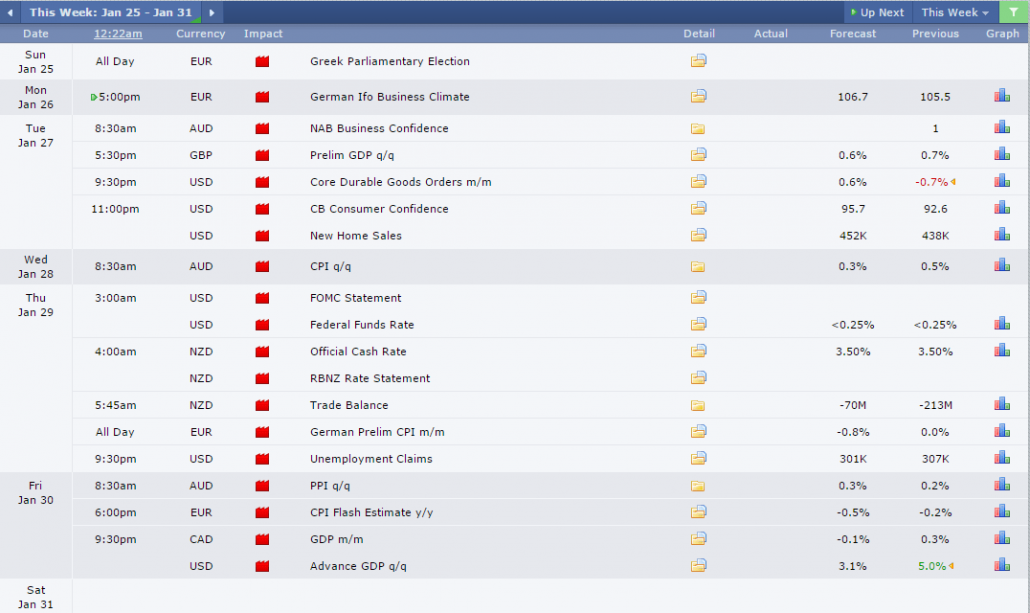Open detail folder for FOMC Statement

click(x=698, y=297)
